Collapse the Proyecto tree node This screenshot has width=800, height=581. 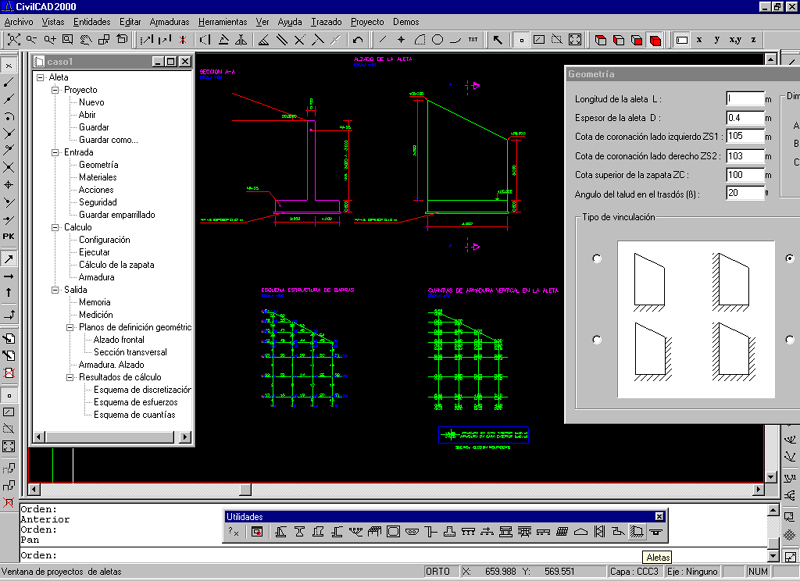tap(56, 90)
